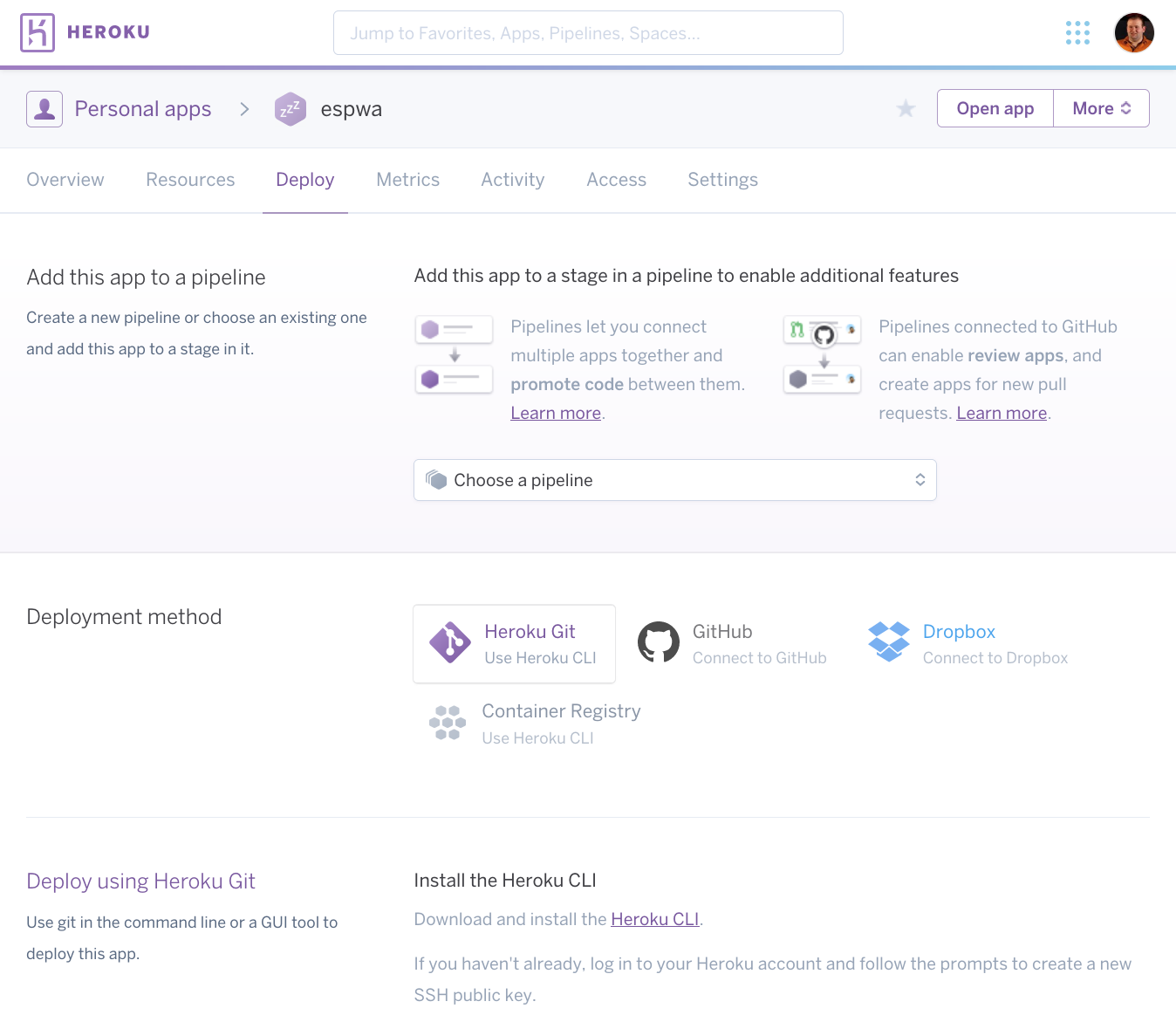Image resolution: width=1176 pixels, height=1022 pixels.
Task: Click the Deploy using Heroku Git heading
Action: coord(140,881)
